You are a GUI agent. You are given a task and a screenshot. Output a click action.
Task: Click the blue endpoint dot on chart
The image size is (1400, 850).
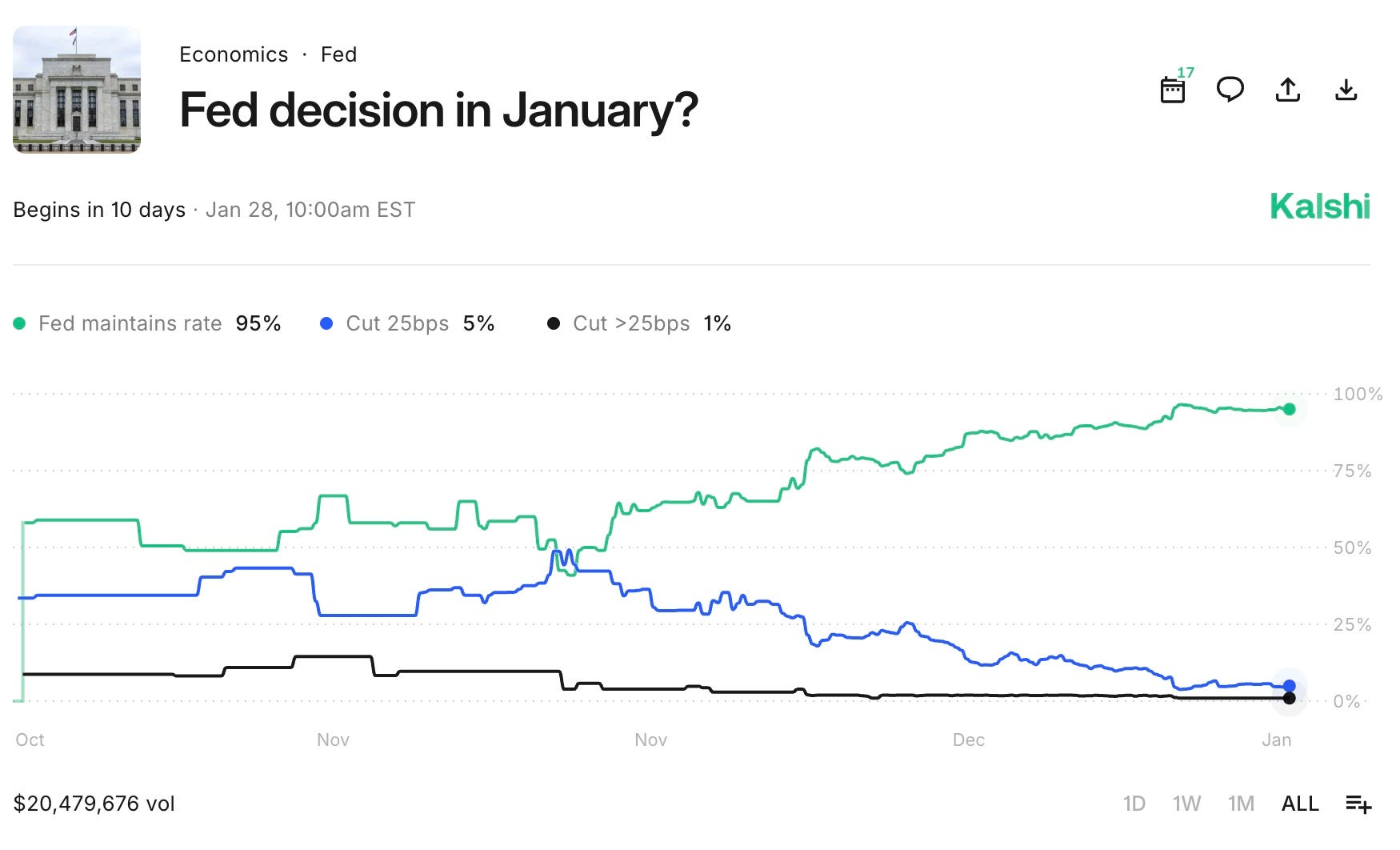pyautogui.click(x=1289, y=686)
